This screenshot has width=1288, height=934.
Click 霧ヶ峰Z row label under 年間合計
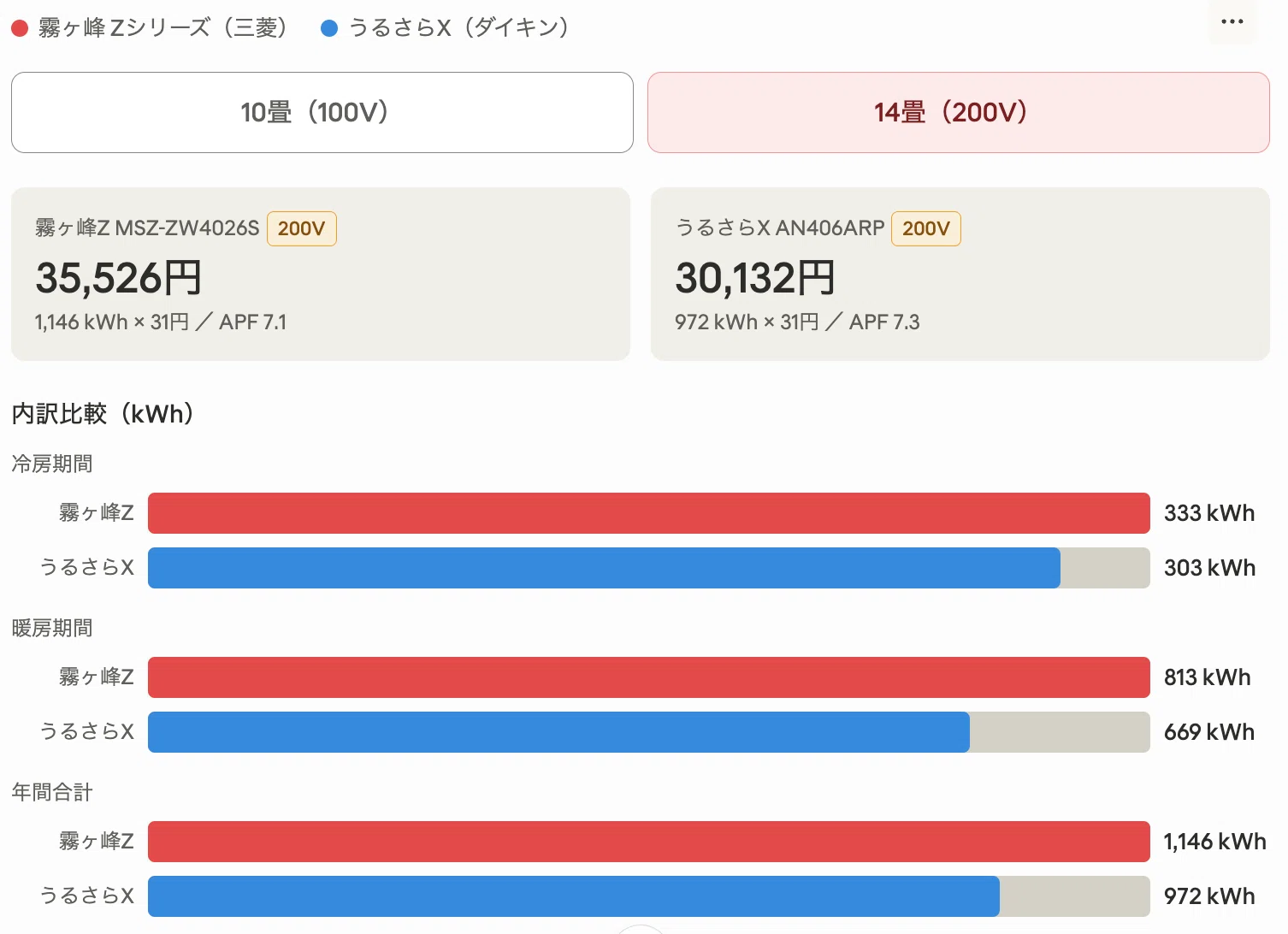click(x=96, y=842)
